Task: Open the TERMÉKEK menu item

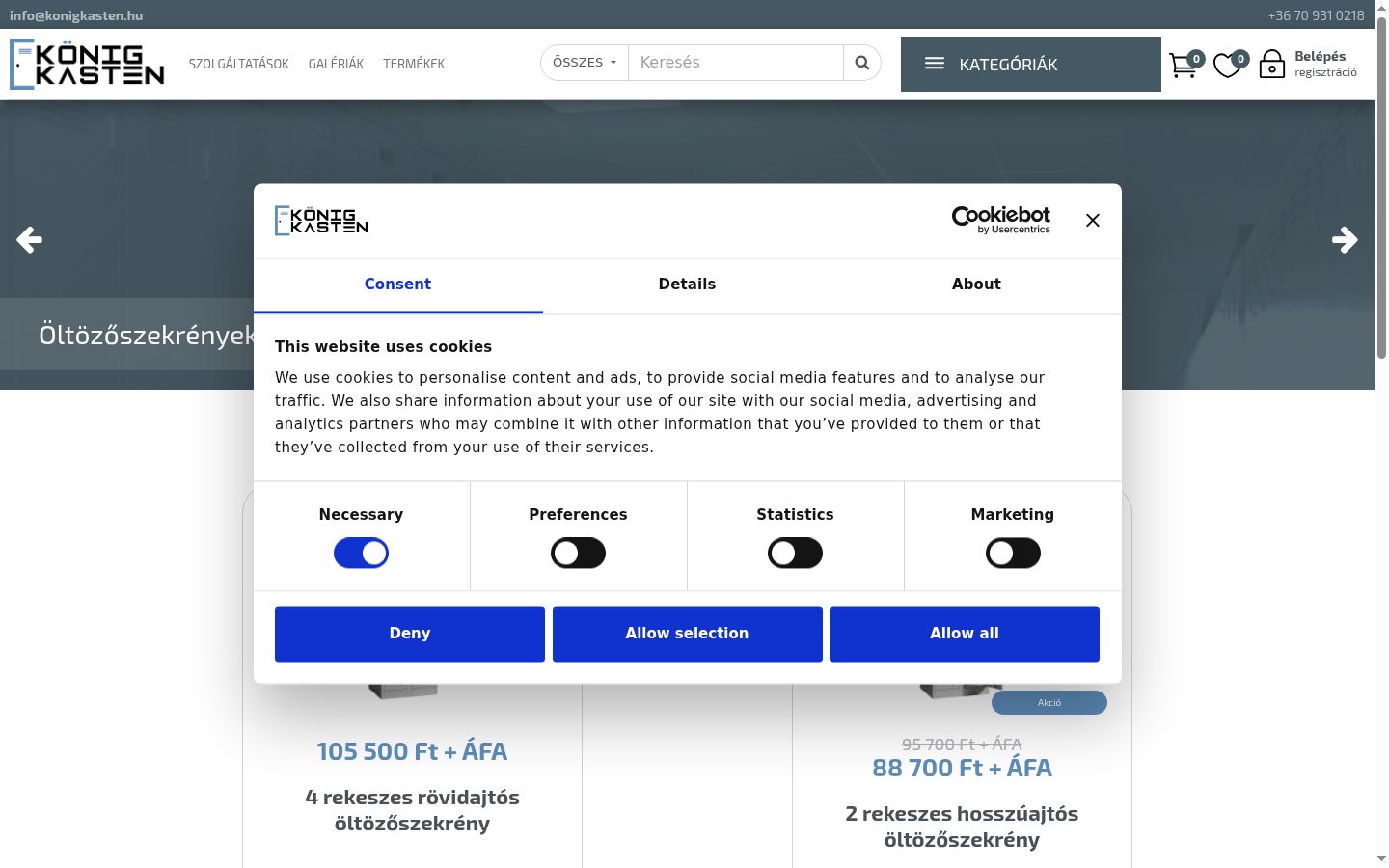Action: click(414, 64)
